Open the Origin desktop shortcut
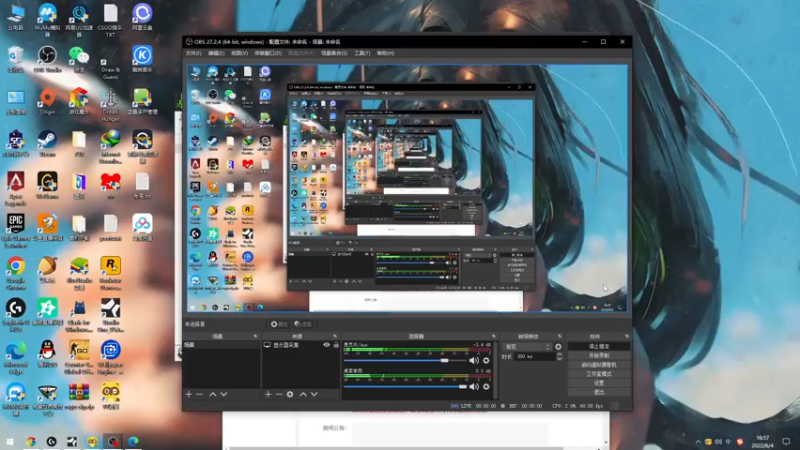Screen dimensions: 800x450 coord(47,102)
